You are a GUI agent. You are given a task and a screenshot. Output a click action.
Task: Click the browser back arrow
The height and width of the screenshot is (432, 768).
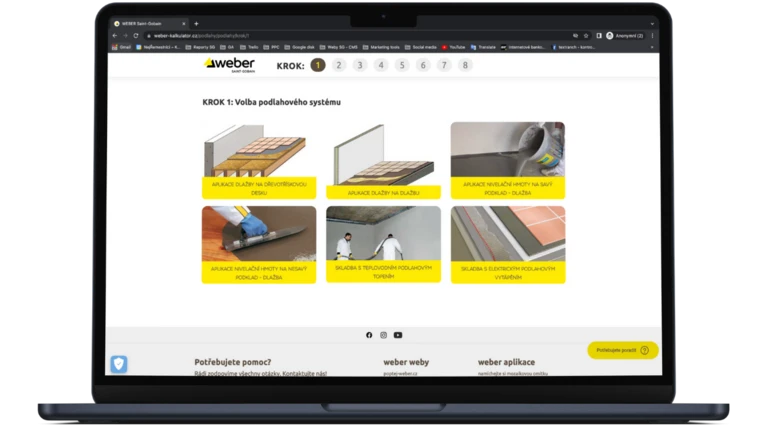(113, 35)
